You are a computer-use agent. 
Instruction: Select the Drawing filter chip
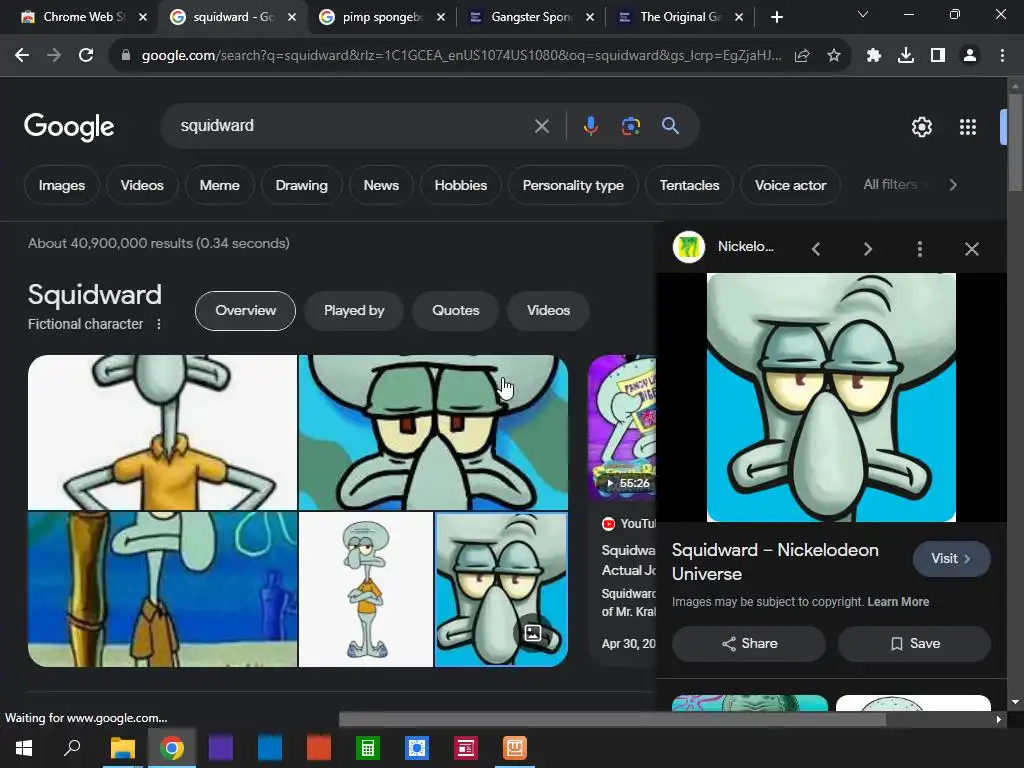pos(302,185)
